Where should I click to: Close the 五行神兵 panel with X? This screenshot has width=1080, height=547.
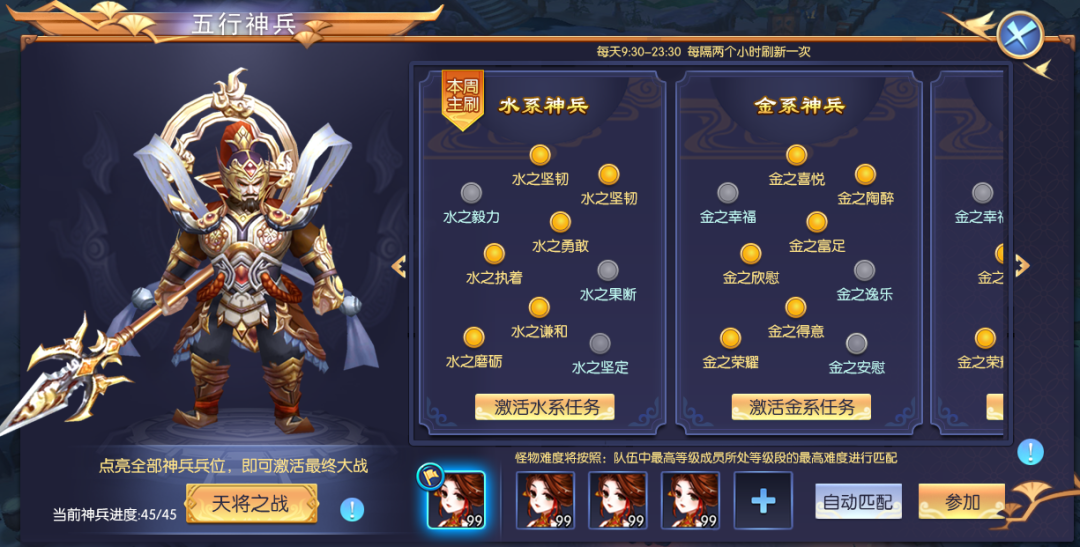(1021, 35)
